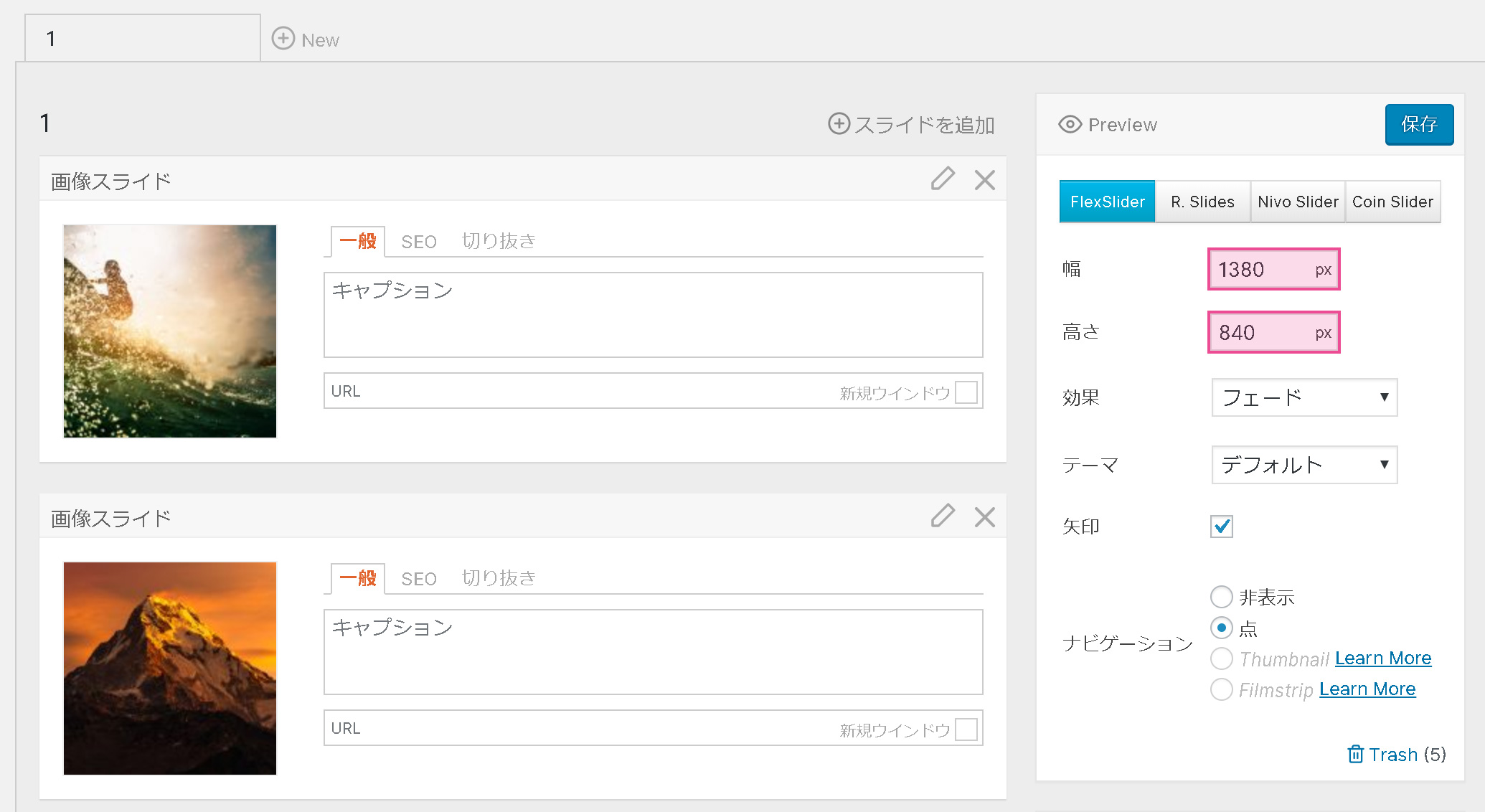The image size is (1485, 812).
Task: Delete first image slide with X icon
Action: point(984,179)
